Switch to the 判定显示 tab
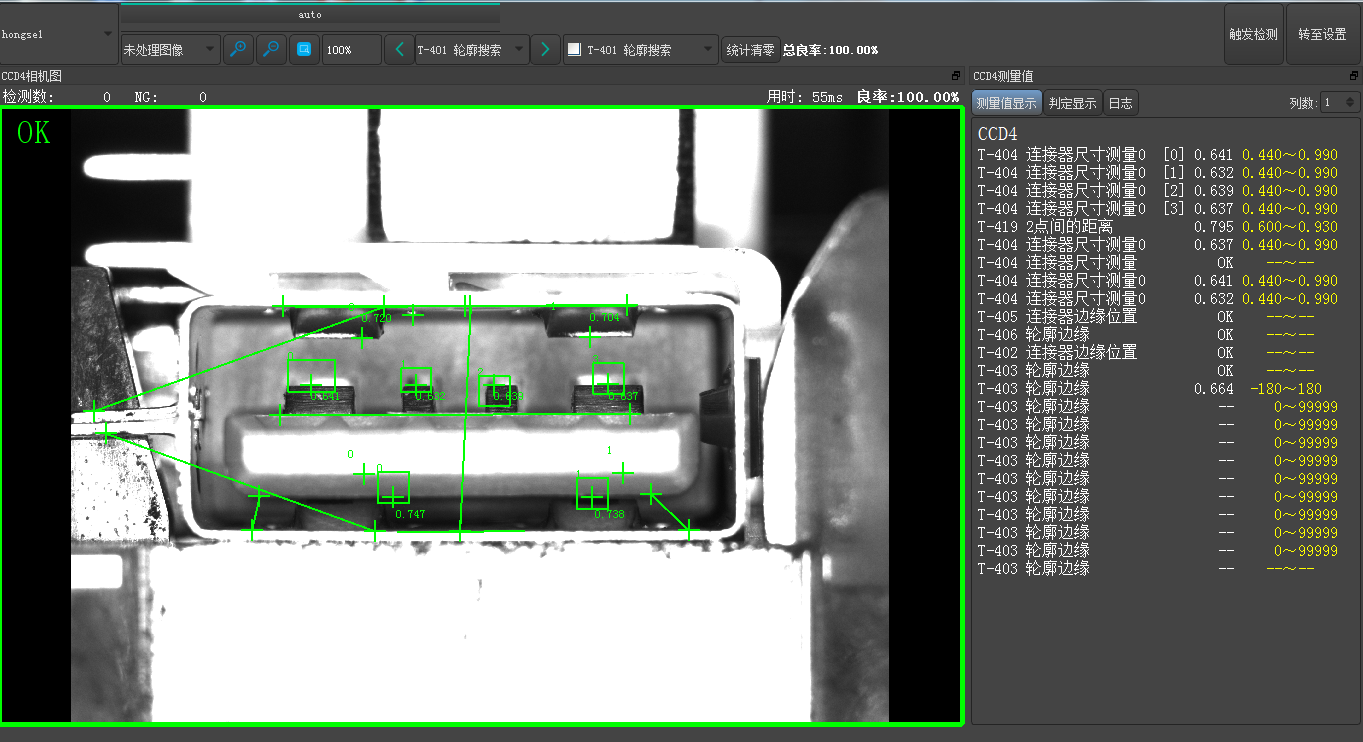Image resolution: width=1363 pixels, height=742 pixels. [x=1072, y=103]
